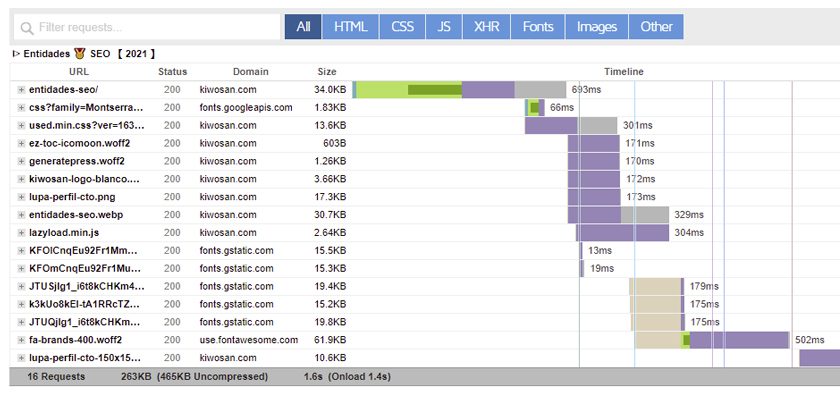
Task: Click the entidades-seo/ URL text
Action: pos(63,90)
